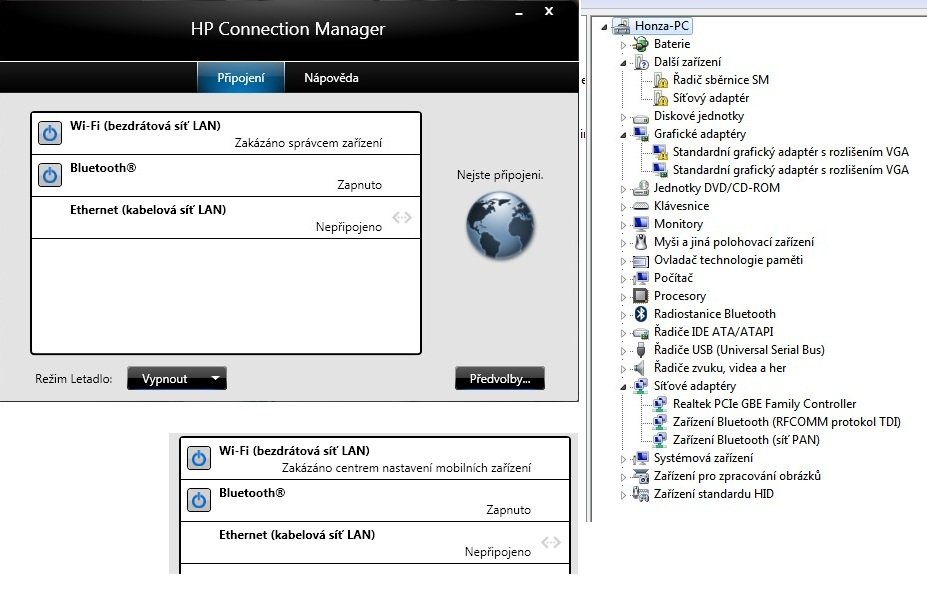The height and width of the screenshot is (592, 927).
Task: Toggle Wi-Fi power button in Connection Manager
Action: pyautogui.click(x=49, y=132)
